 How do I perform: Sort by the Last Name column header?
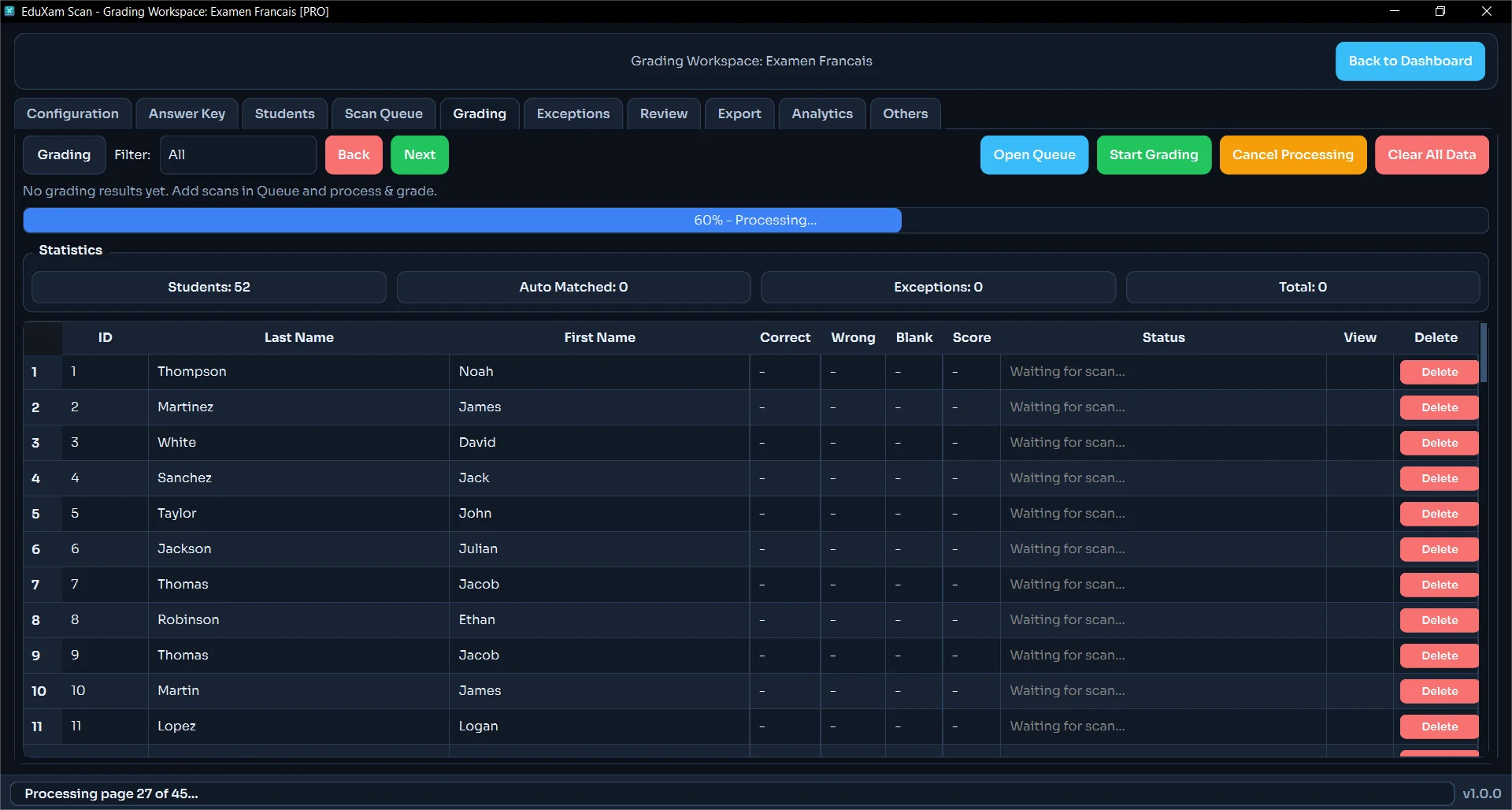(x=298, y=337)
